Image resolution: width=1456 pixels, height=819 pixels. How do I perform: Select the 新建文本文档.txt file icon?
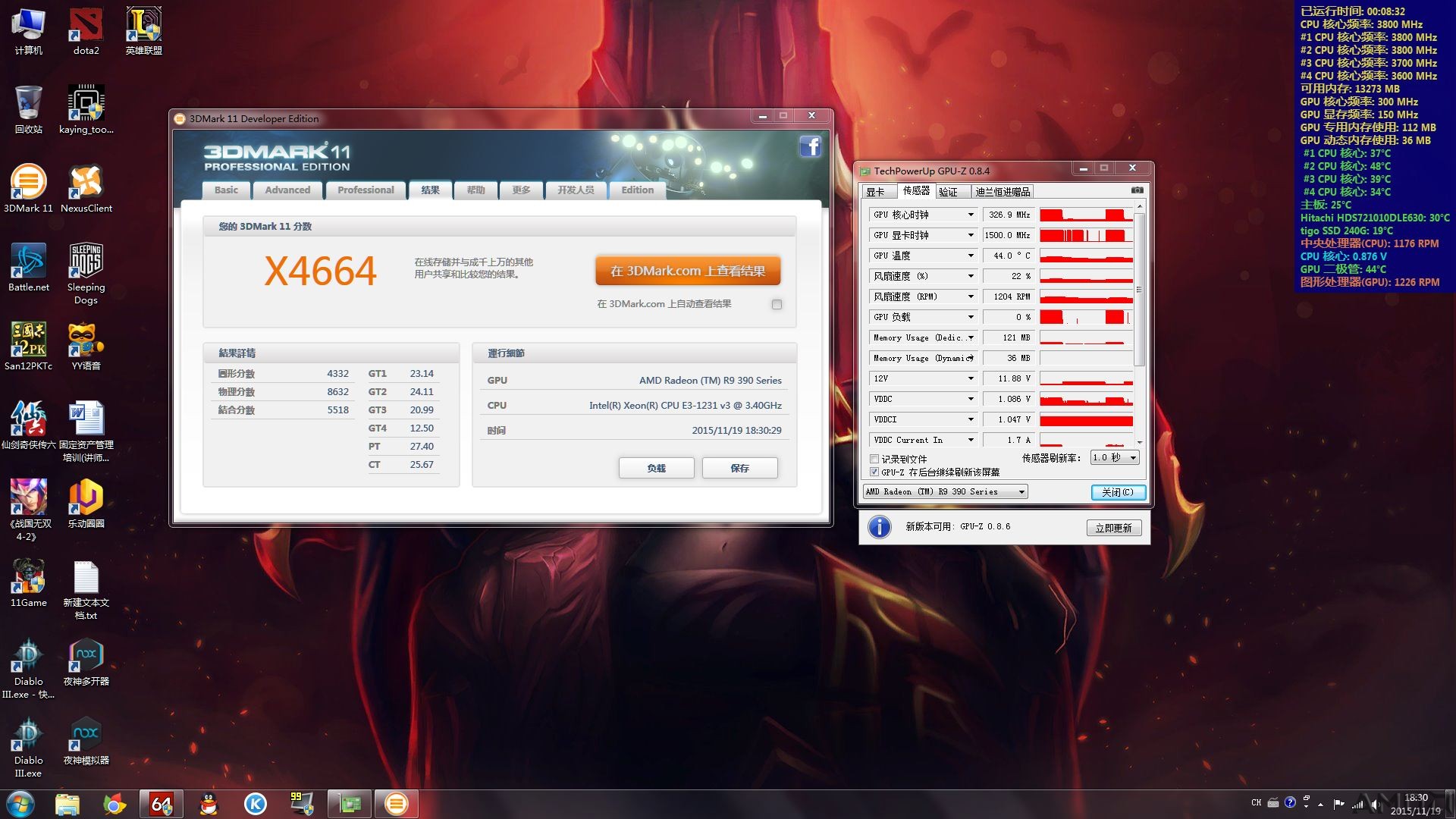coord(86,589)
